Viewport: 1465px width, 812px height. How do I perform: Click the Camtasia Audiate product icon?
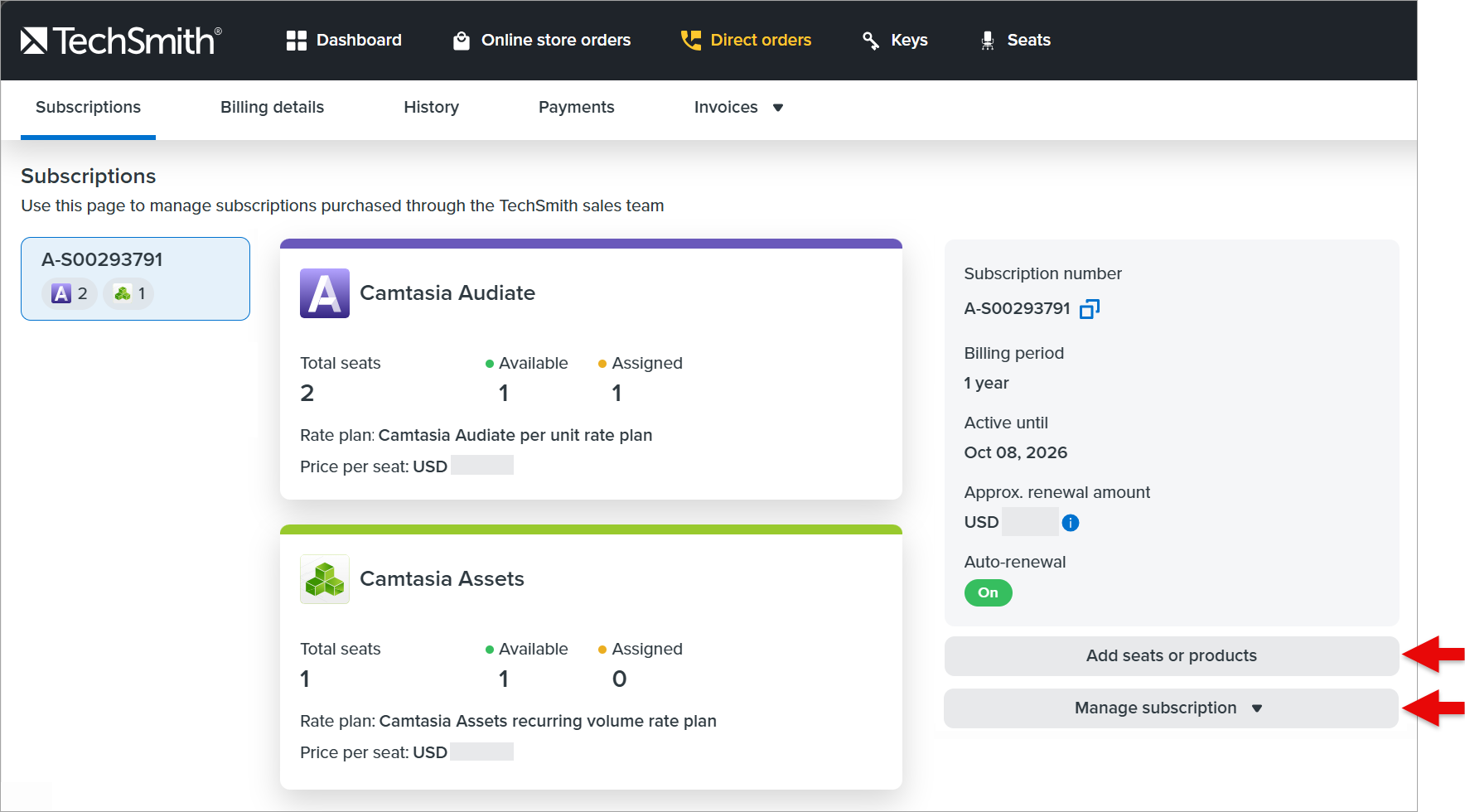click(x=325, y=293)
